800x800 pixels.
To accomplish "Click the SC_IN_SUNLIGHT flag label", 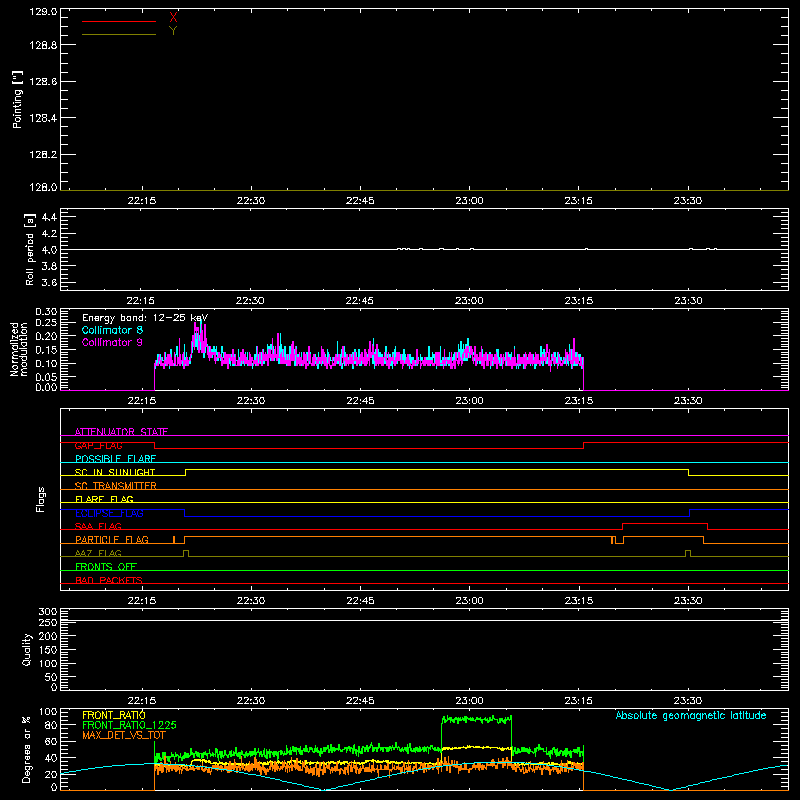I will [x=115, y=472].
